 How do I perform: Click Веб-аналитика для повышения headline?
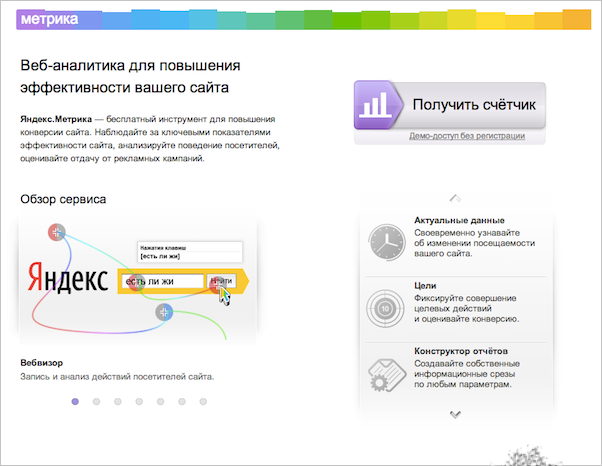[130, 66]
